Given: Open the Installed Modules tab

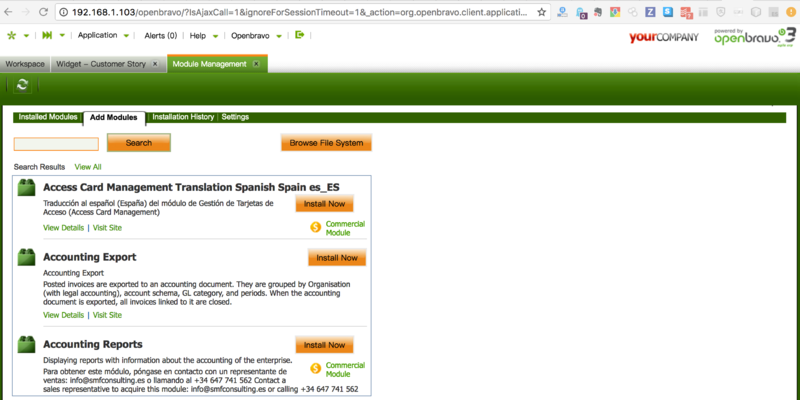Looking at the screenshot, I should tap(48, 117).
